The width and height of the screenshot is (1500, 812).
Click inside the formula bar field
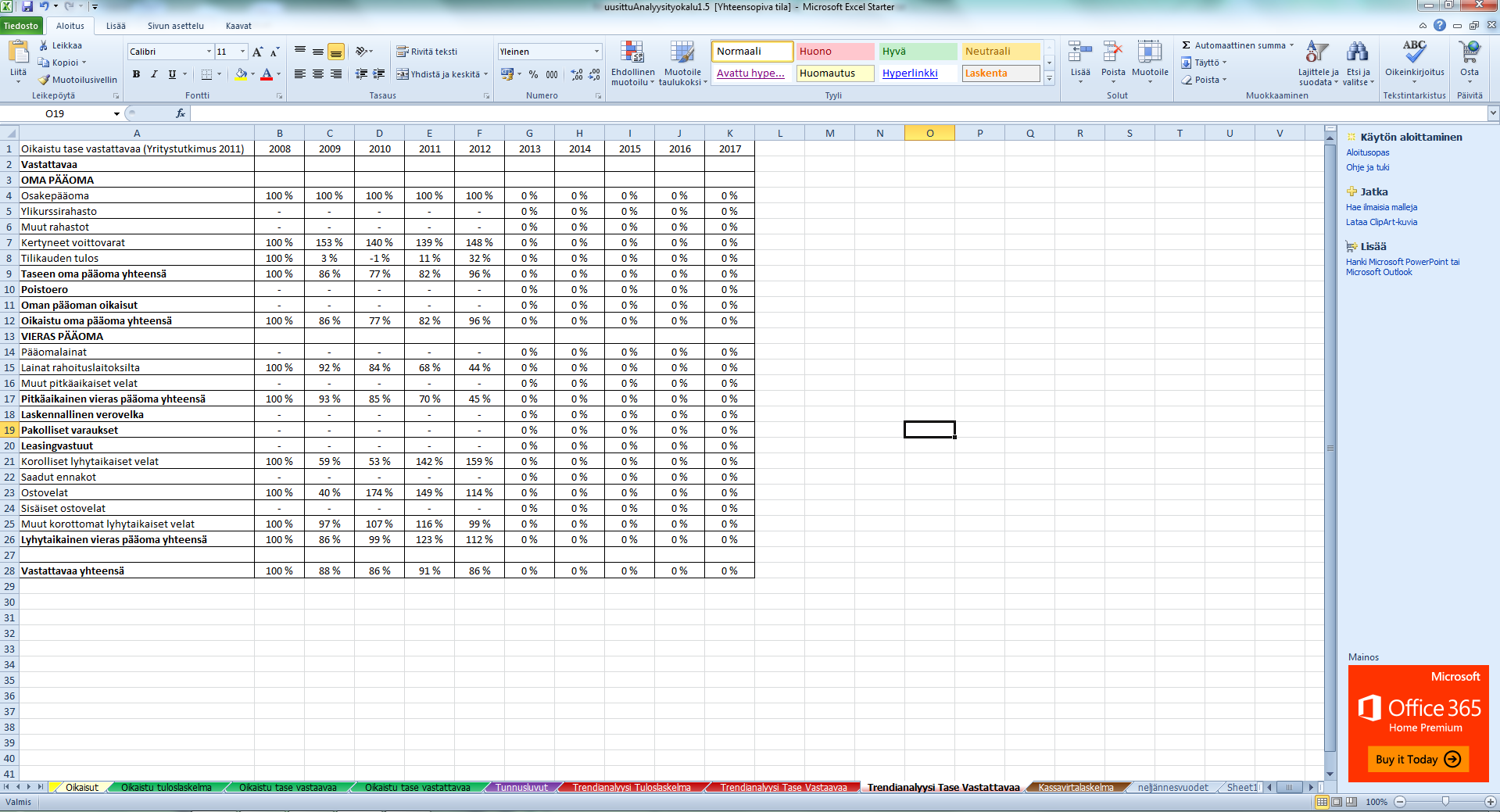click(838, 113)
